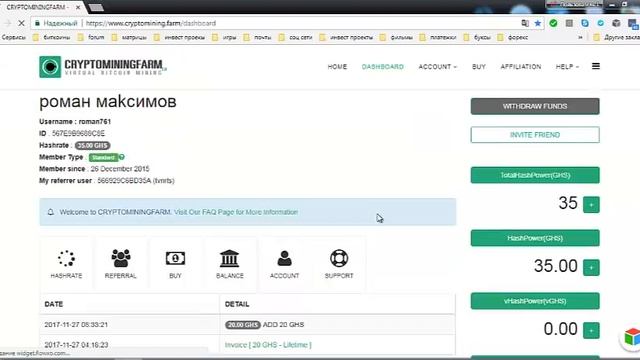Open the colorful cube chat widget

coord(632,337)
